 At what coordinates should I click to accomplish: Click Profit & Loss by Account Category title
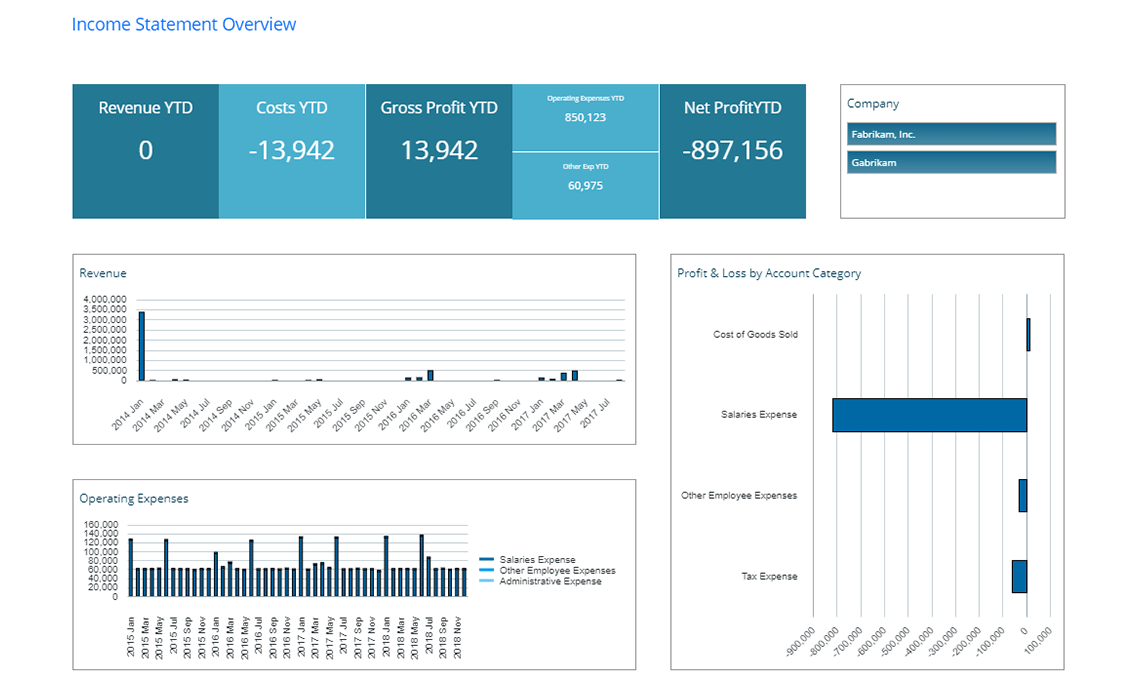click(769, 273)
